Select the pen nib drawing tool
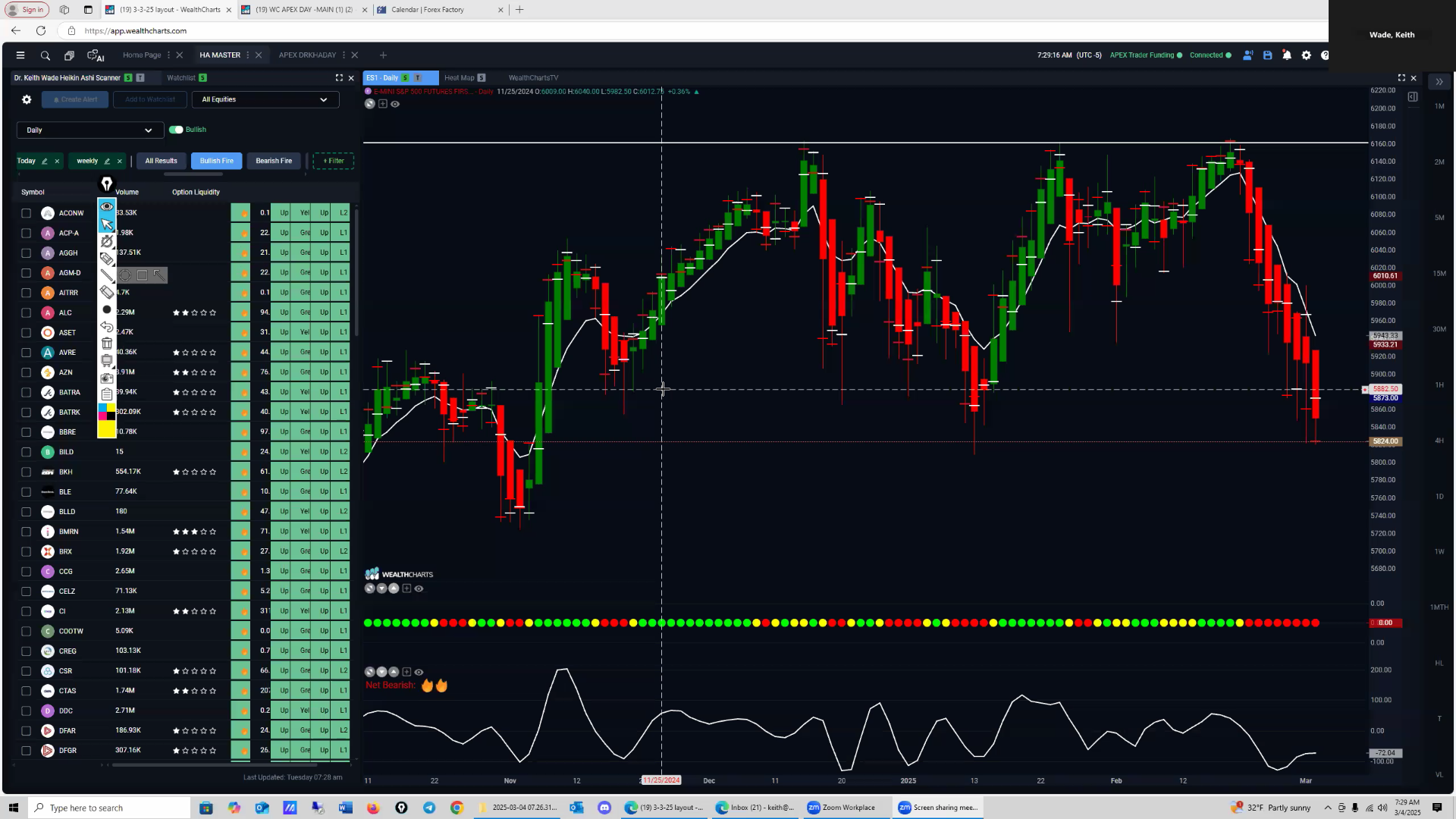The image size is (1456, 819). click(x=107, y=184)
